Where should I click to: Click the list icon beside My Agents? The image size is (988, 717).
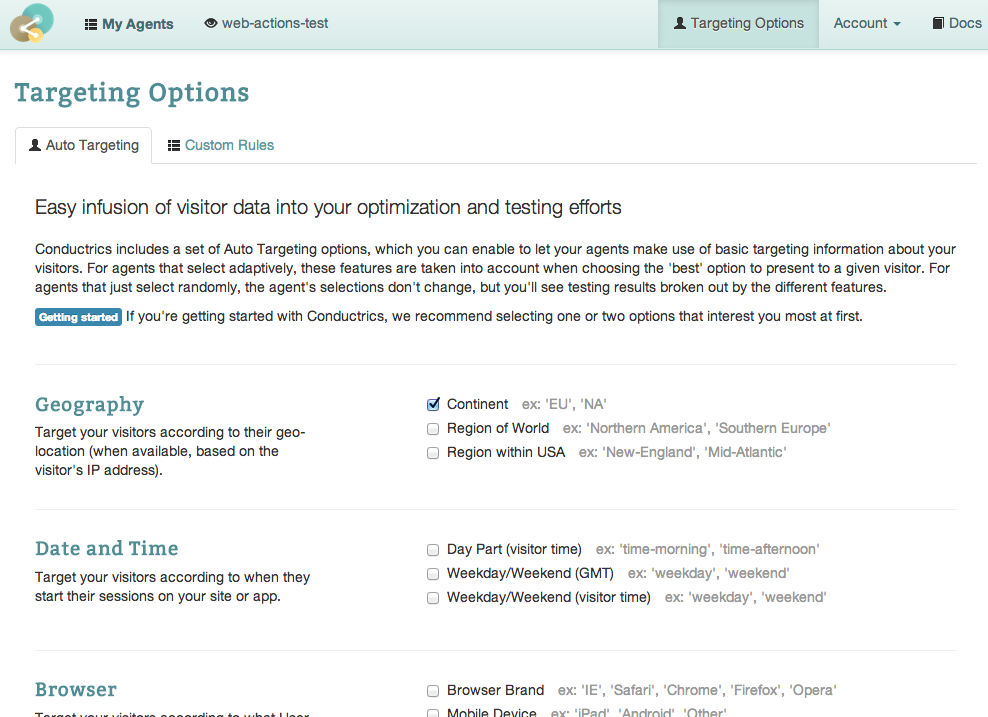91,25
